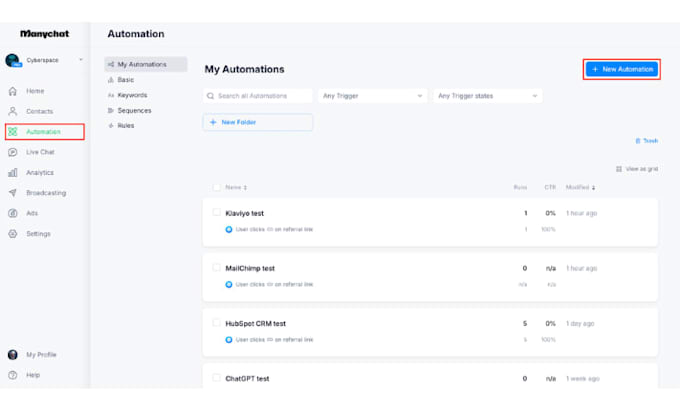
Task: Click the CTR column header
Action: point(550,187)
